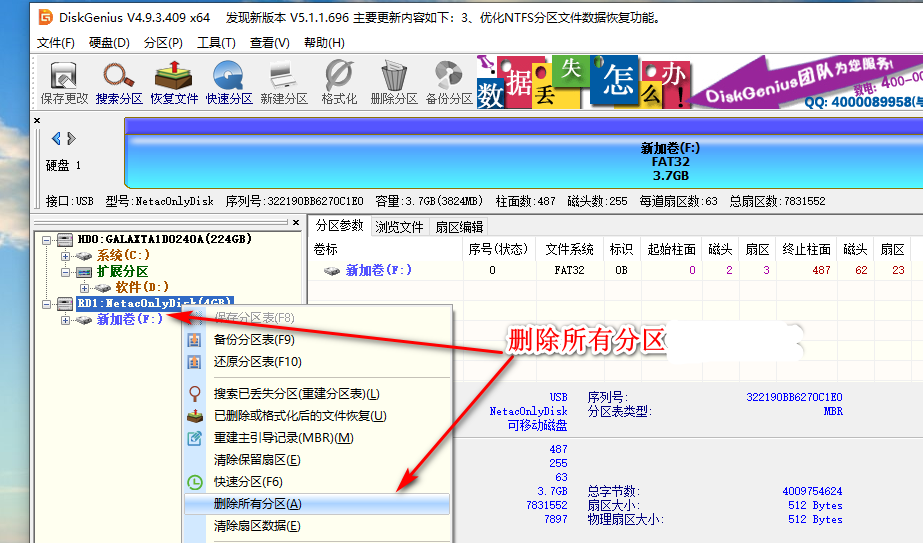
Task: Click 删除所有分区(A) in the context menu
Action: [x=317, y=504]
